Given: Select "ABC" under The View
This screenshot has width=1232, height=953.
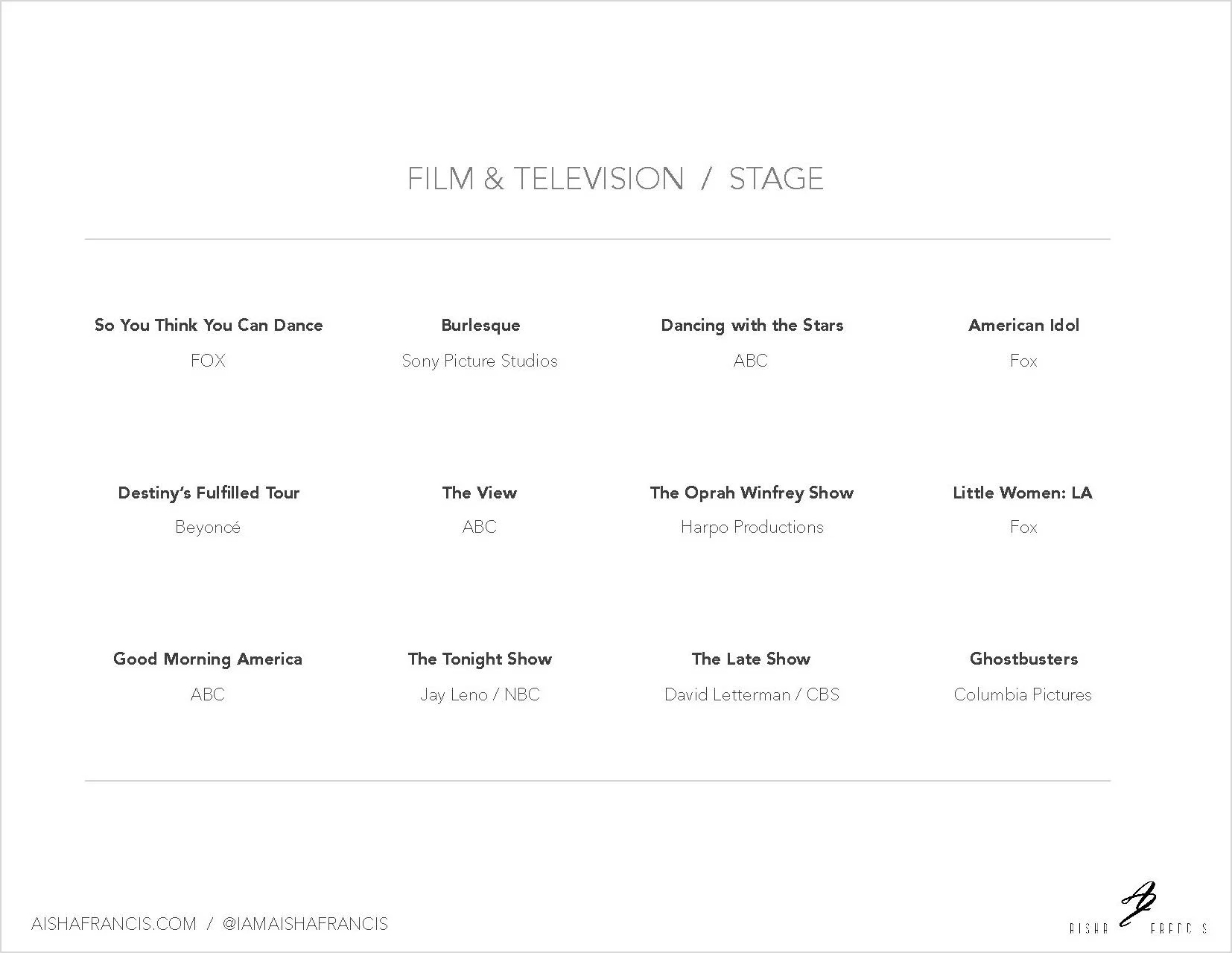Looking at the screenshot, I should point(480,527).
